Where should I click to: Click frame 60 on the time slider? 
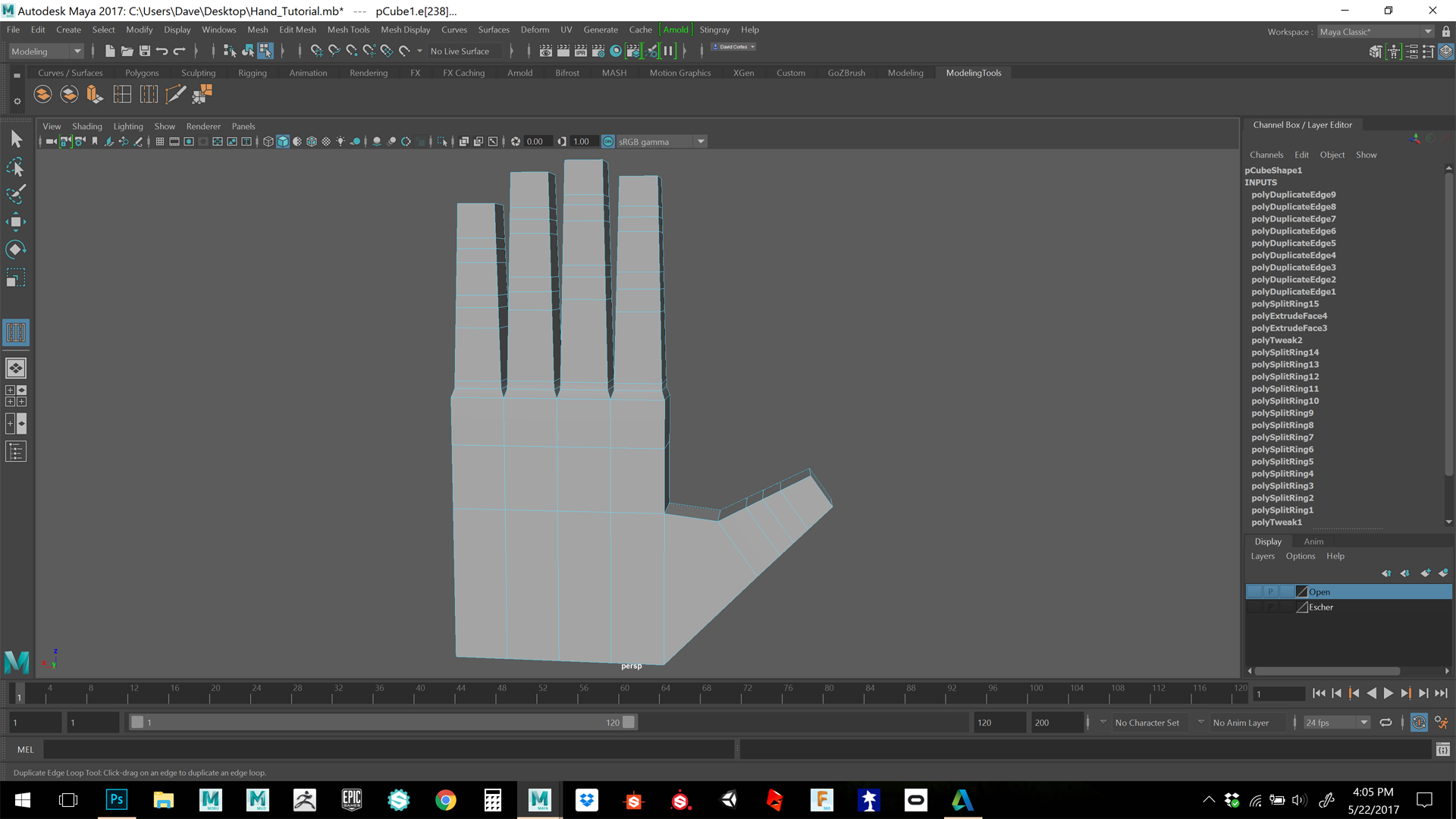pos(625,693)
